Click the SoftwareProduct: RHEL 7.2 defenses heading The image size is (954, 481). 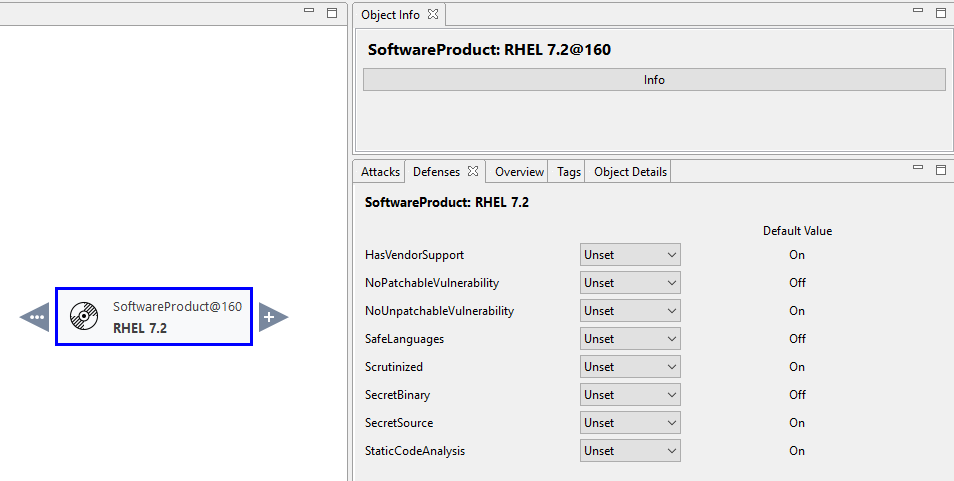click(x=447, y=202)
